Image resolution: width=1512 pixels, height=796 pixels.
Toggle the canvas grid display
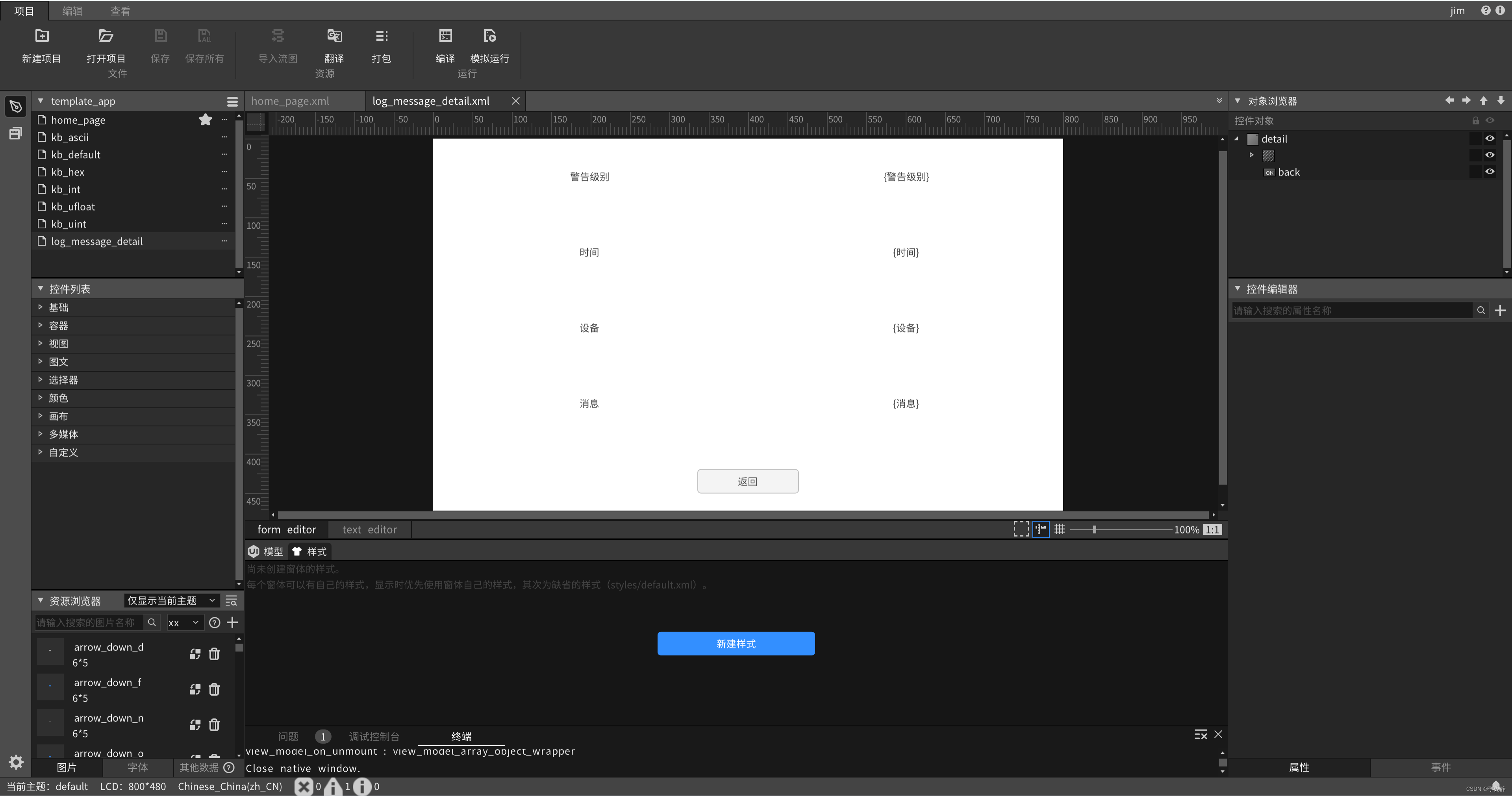point(1060,529)
